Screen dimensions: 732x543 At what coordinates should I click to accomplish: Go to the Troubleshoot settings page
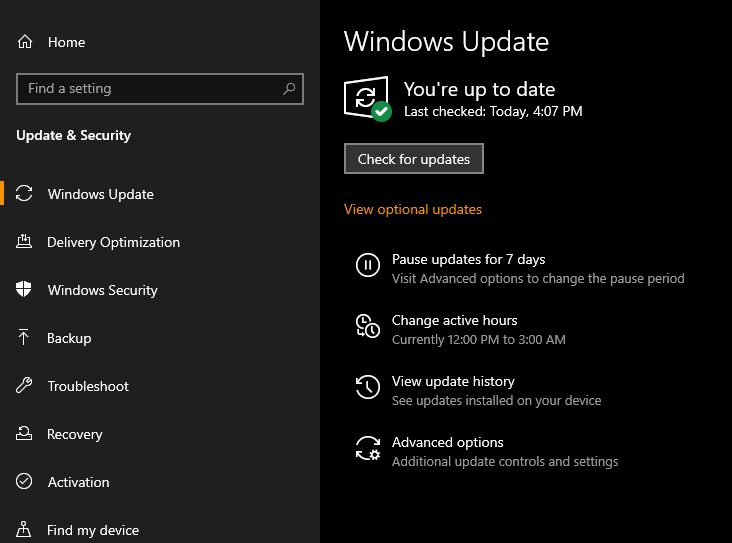pos(88,386)
